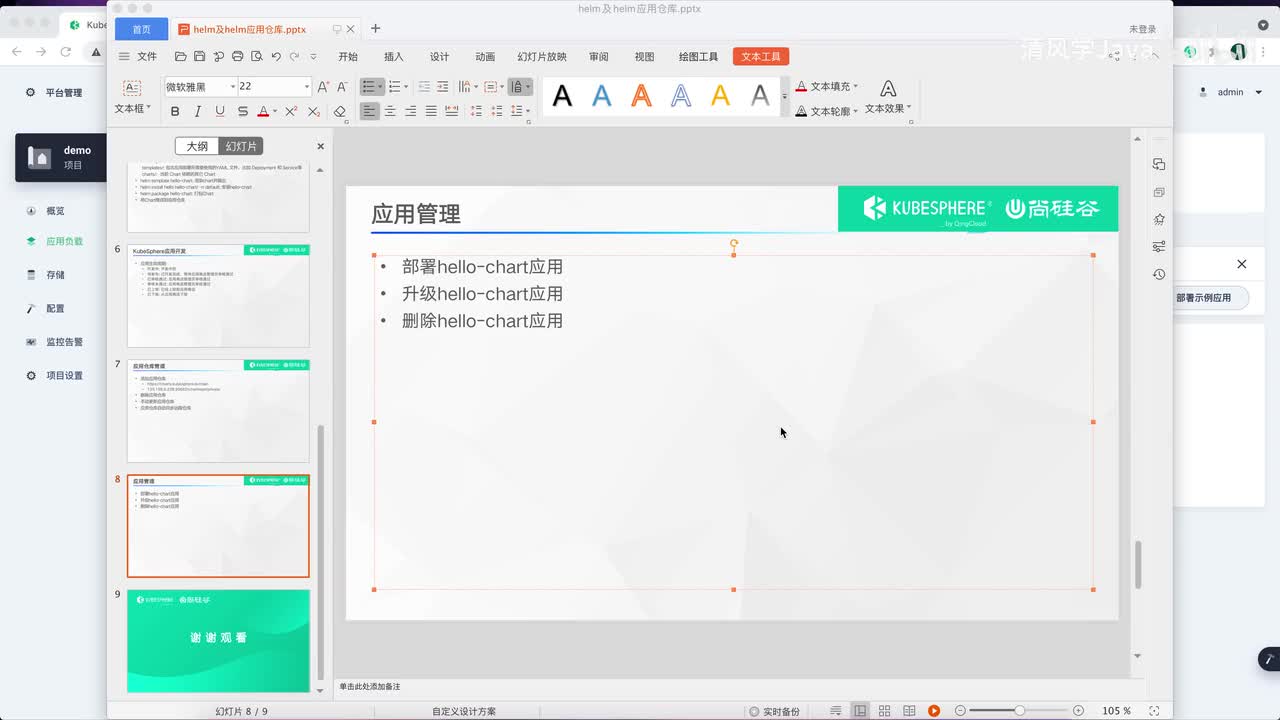The height and width of the screenshot is (720, 1280).
Task: Apply subscript formatting
Action: (x=314, y=111)
